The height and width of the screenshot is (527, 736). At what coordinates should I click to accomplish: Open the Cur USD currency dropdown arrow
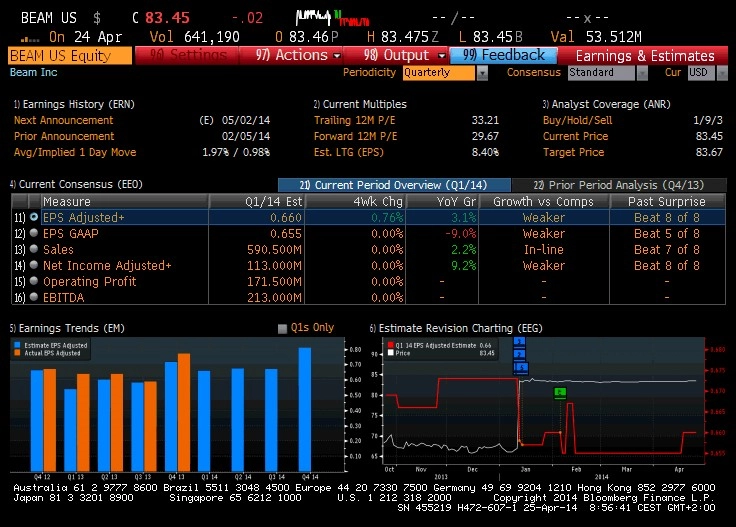tap(722, 73)
